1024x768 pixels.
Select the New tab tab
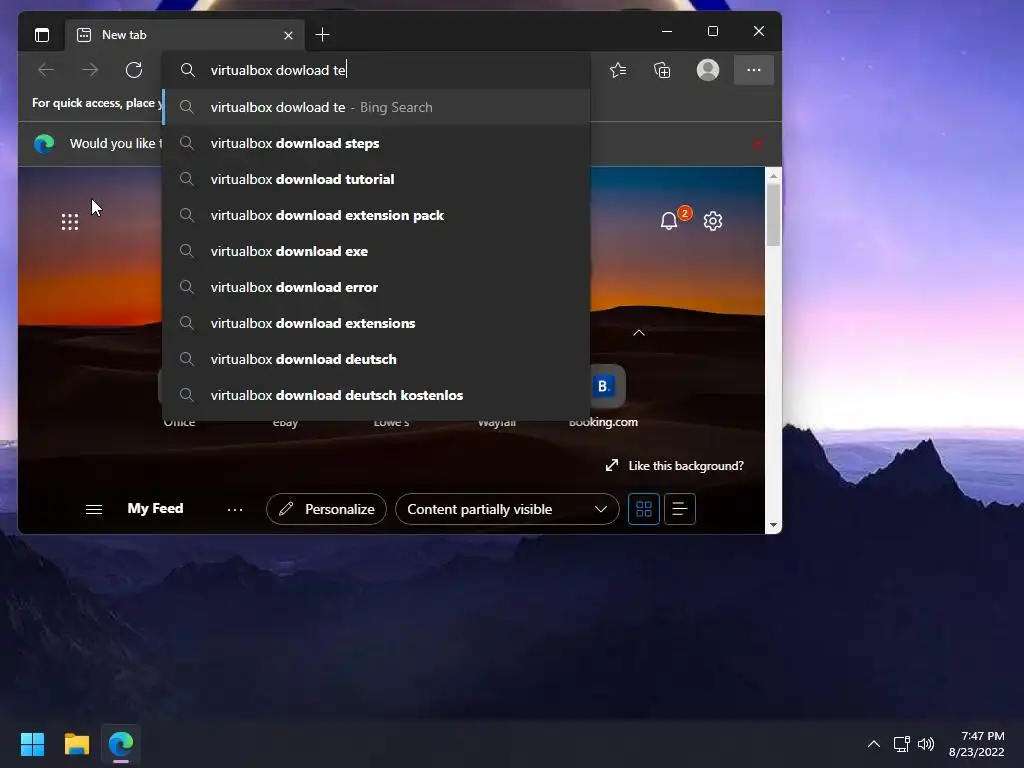coord(185,35)
